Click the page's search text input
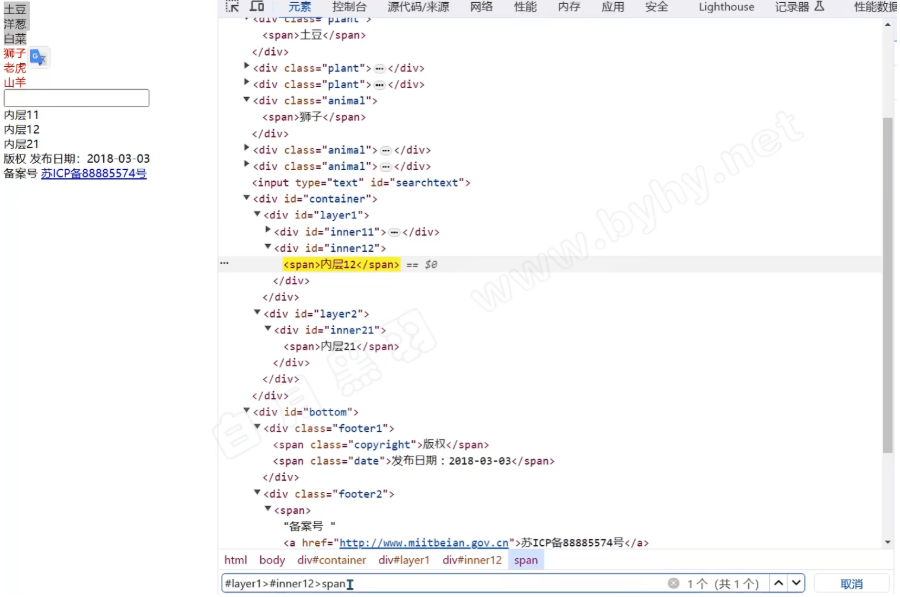This screenshot has width=900, height=597. click(76, 98)
